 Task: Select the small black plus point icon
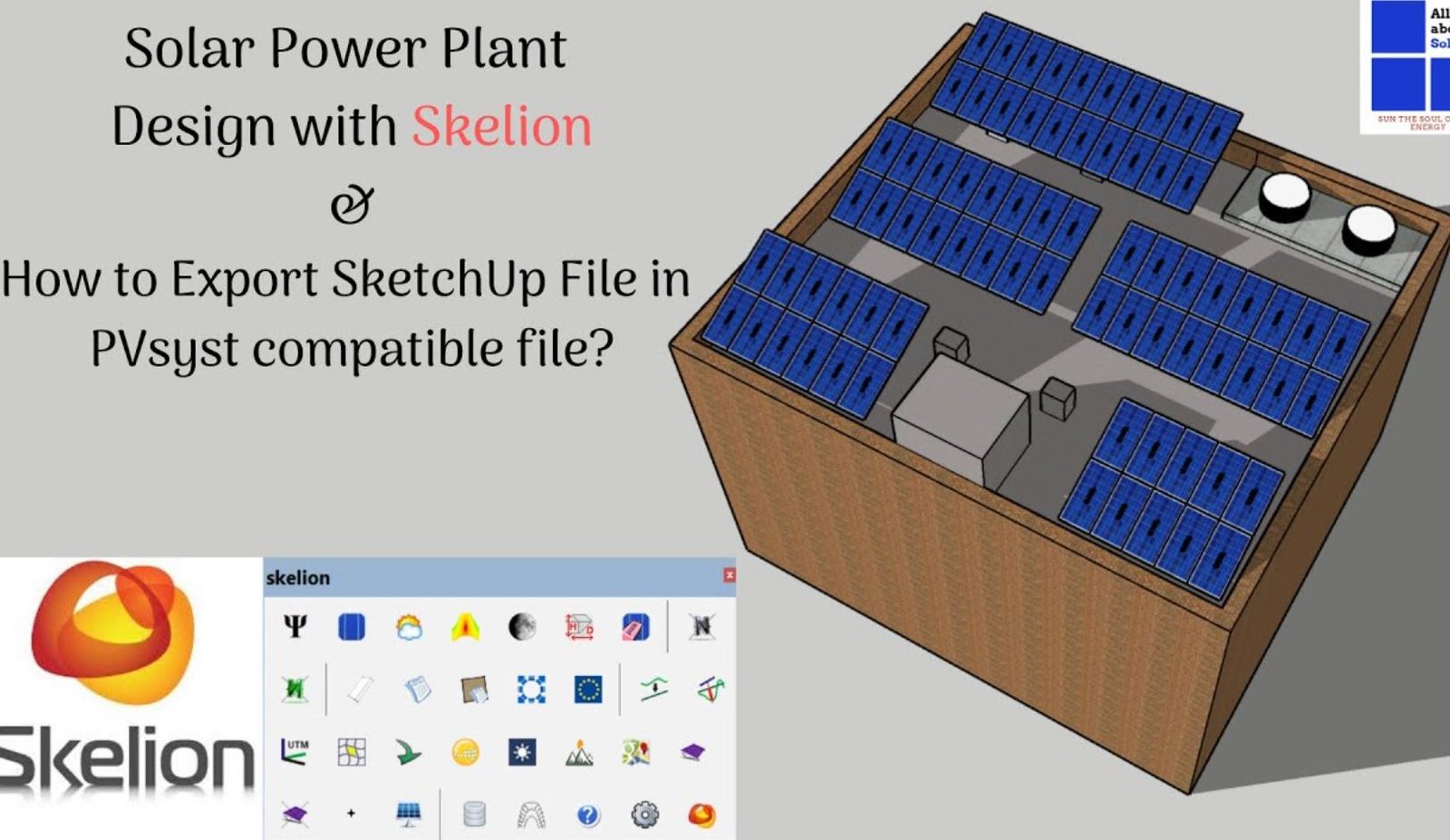click(352, 814)
